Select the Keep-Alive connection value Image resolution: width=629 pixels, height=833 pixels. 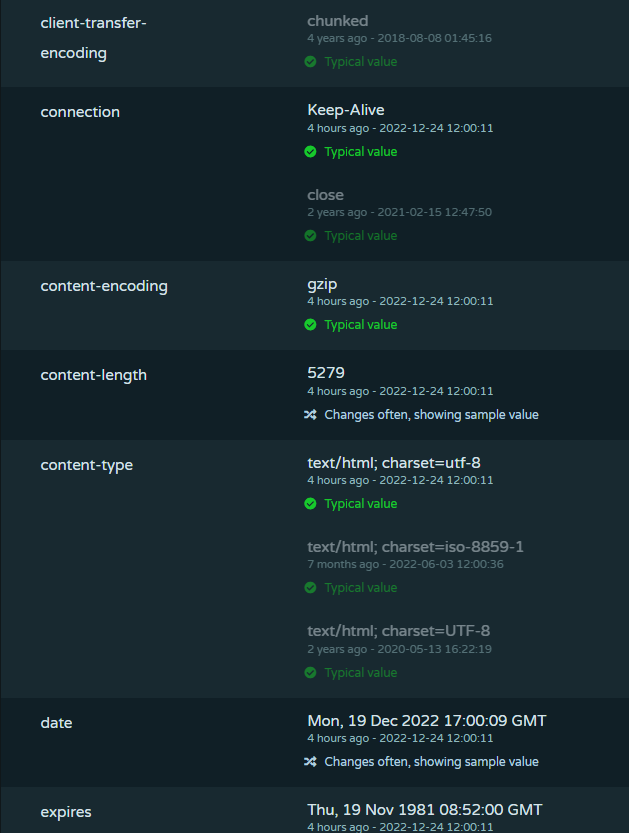click(x=346, y=110)
